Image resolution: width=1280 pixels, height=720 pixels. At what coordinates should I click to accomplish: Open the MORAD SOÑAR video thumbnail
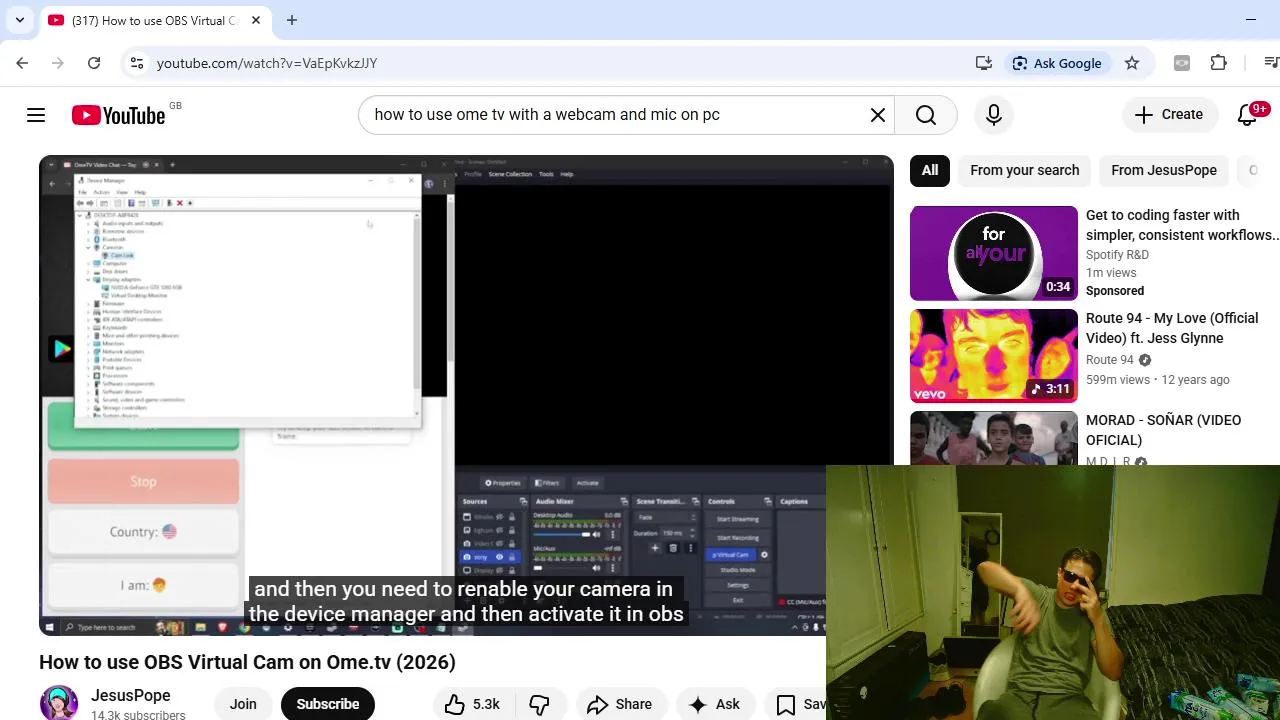point(994,438)
